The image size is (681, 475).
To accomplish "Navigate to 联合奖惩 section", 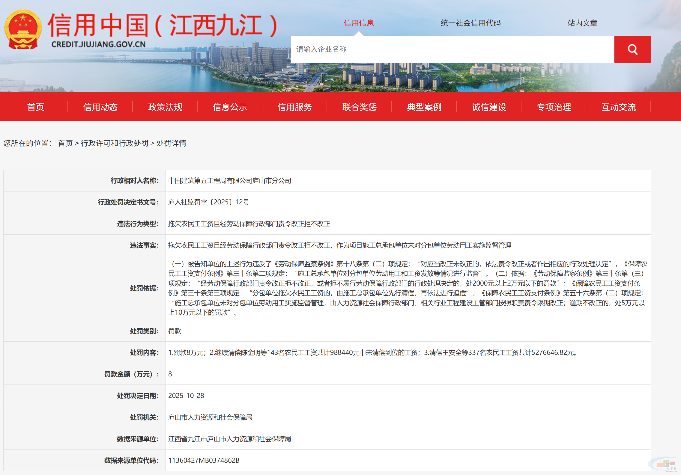I will 359,106.
